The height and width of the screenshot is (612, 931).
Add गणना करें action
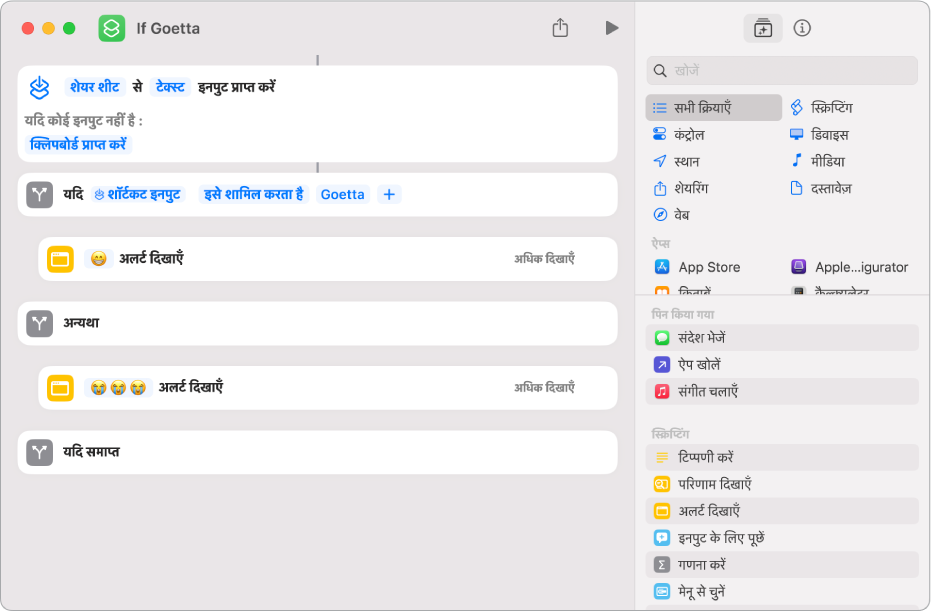coord(782,565)
